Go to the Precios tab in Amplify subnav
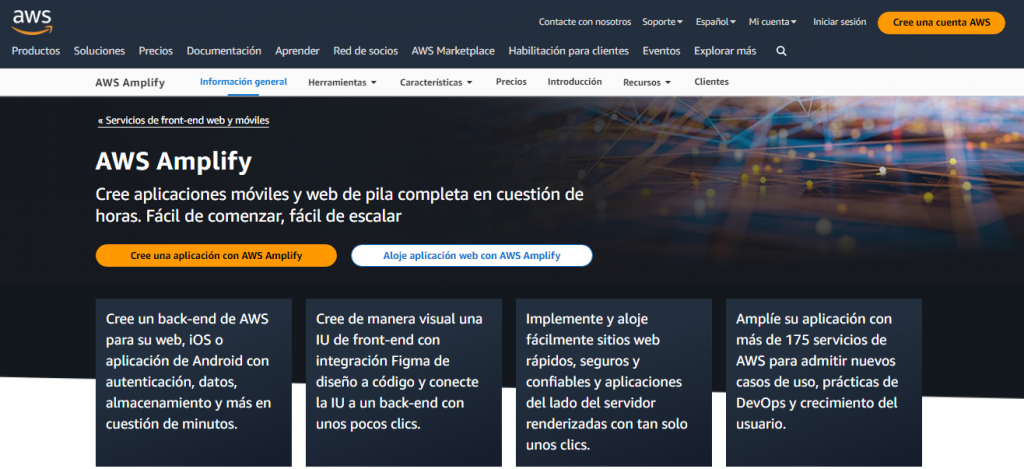The width and height of the screenshot is (1024, 469). click(511, 82)
